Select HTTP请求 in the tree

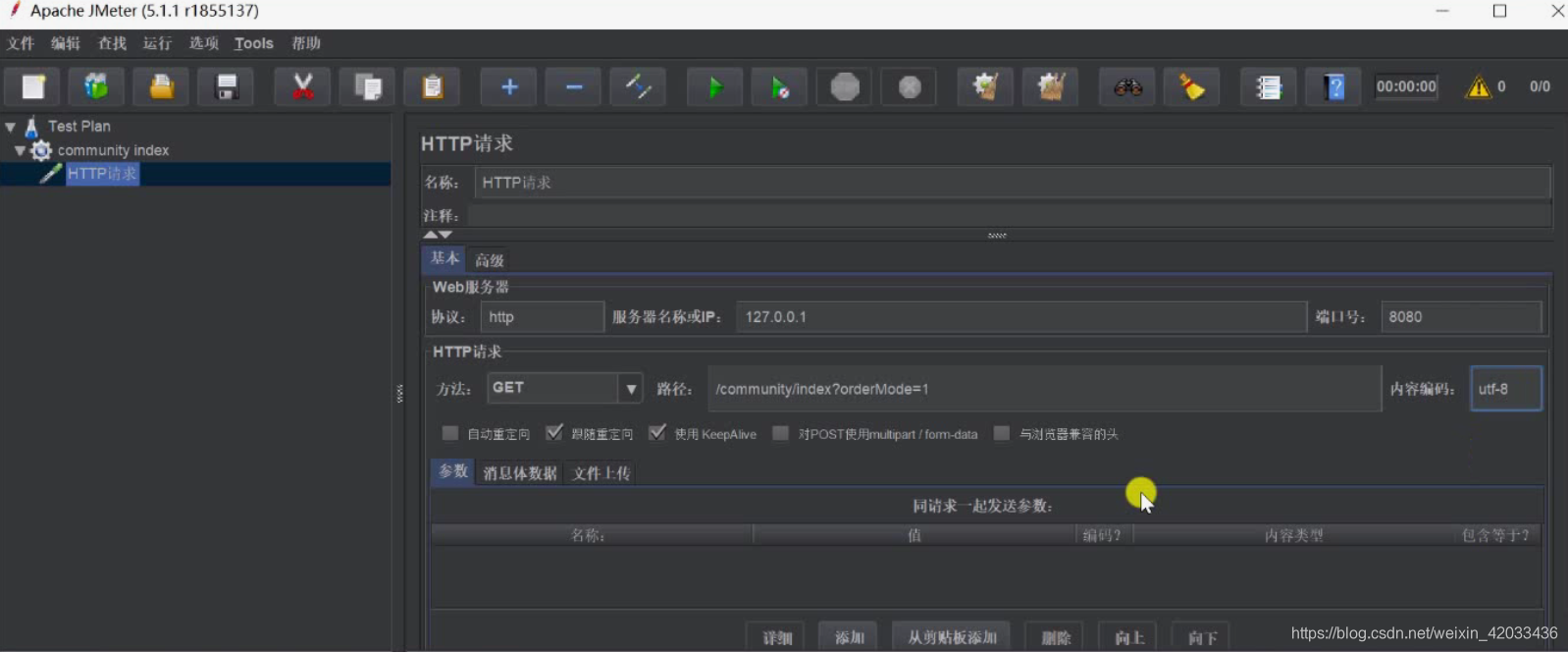point(102,174)
